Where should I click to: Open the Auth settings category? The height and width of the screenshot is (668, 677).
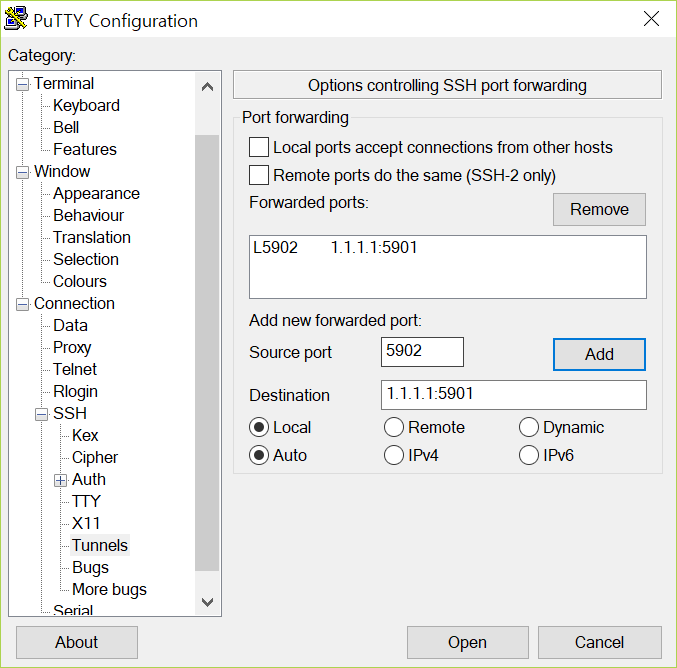click(x=89, y=480)
